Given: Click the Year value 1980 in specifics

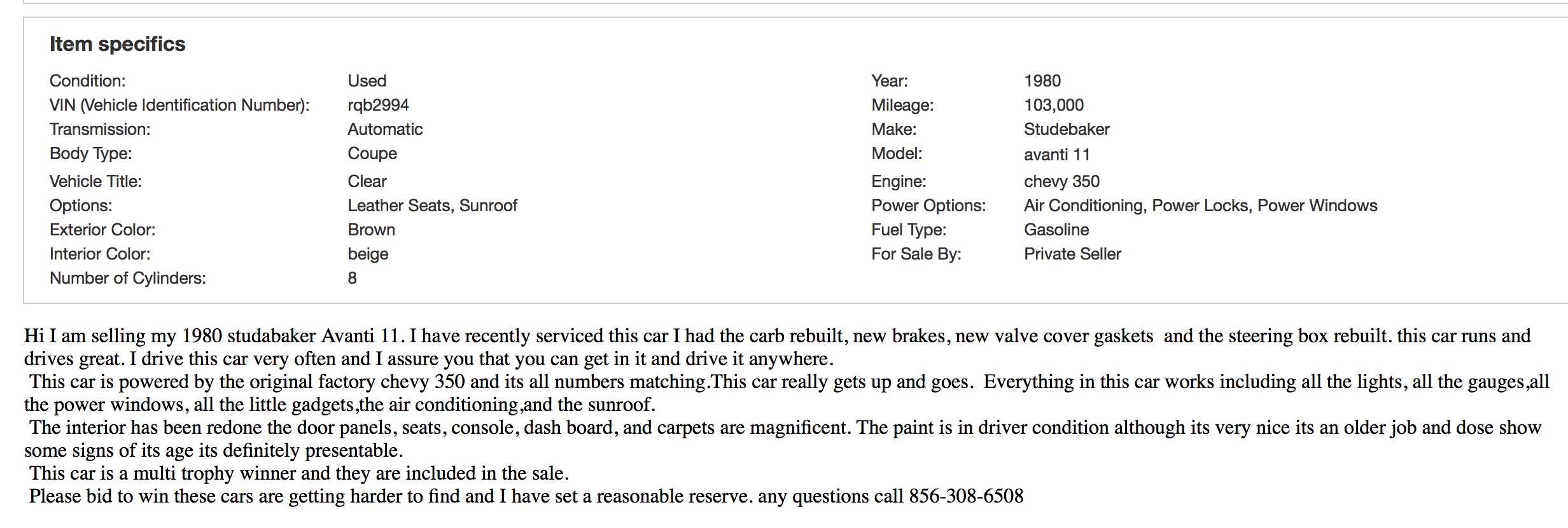Looking at the screenshot, I should (x=1042, y=81).
